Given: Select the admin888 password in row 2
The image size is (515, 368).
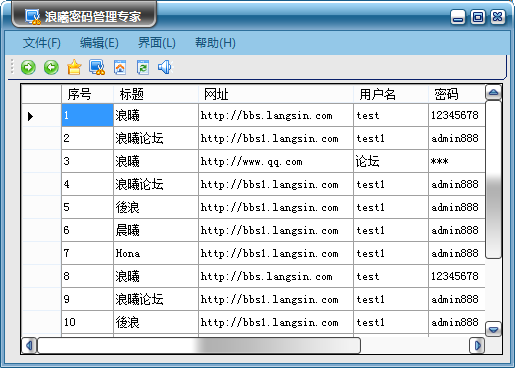Looking at the screenshot, I should pos(457,138).
